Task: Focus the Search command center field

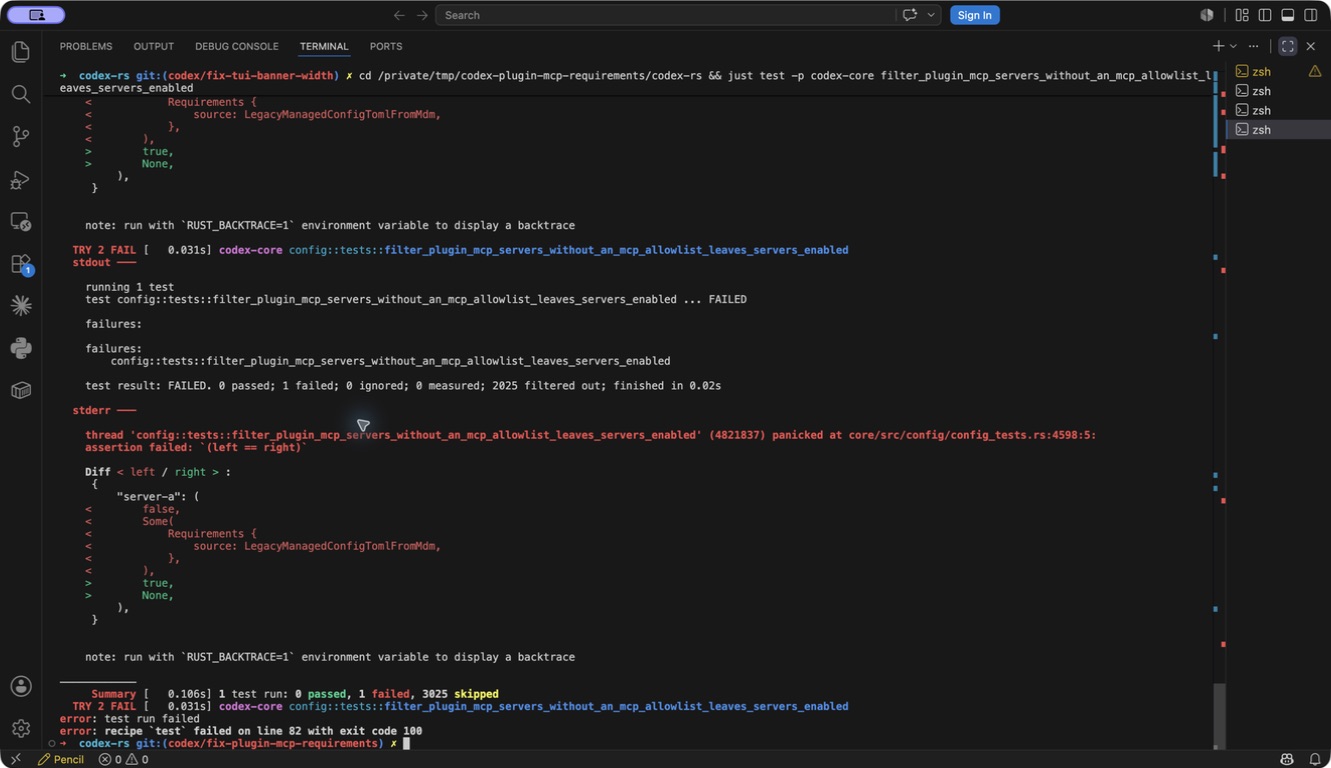Action: 665,15
